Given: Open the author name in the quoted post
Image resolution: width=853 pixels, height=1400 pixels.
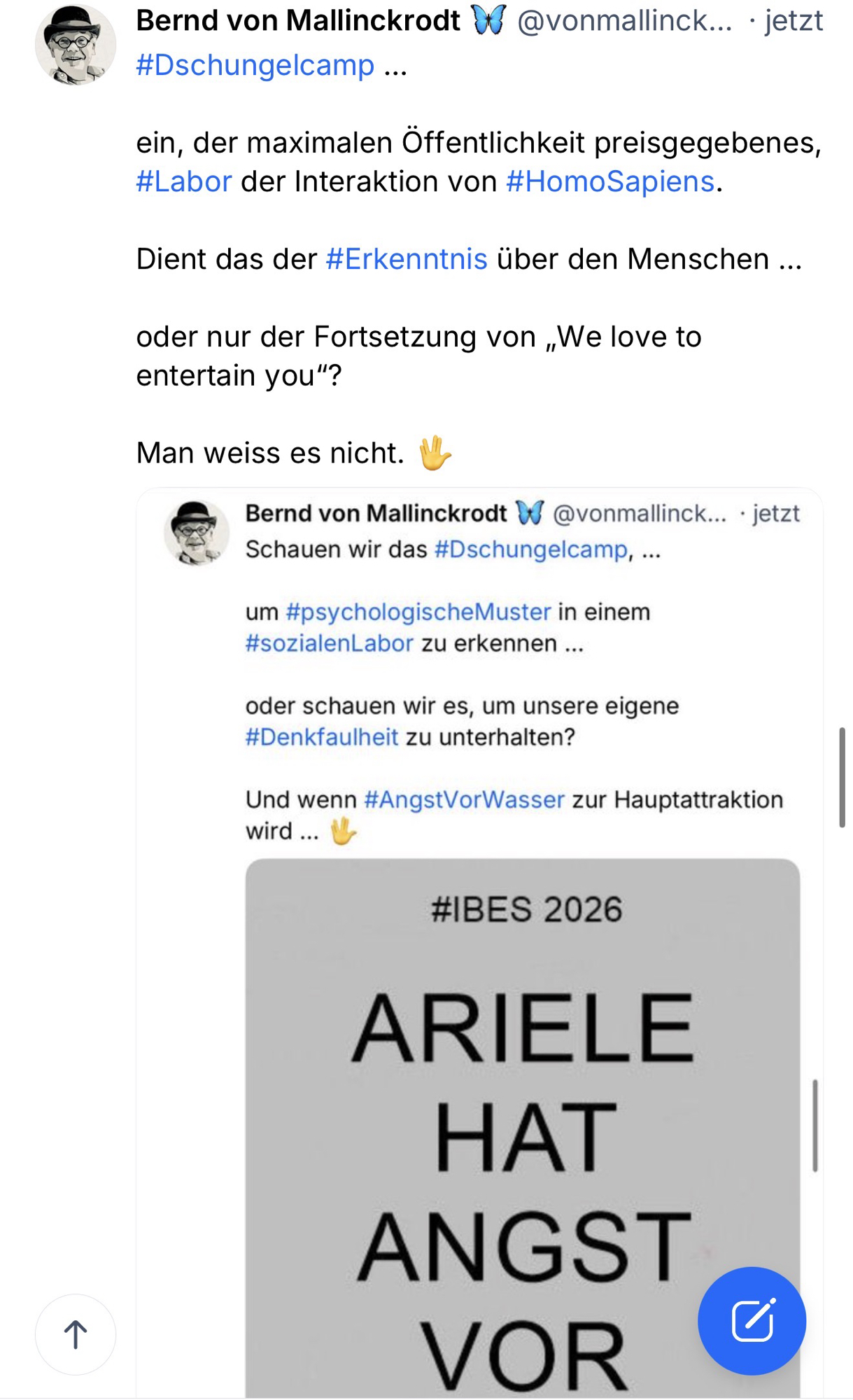Looking at the screenshot, I should [x=376, y=513].
